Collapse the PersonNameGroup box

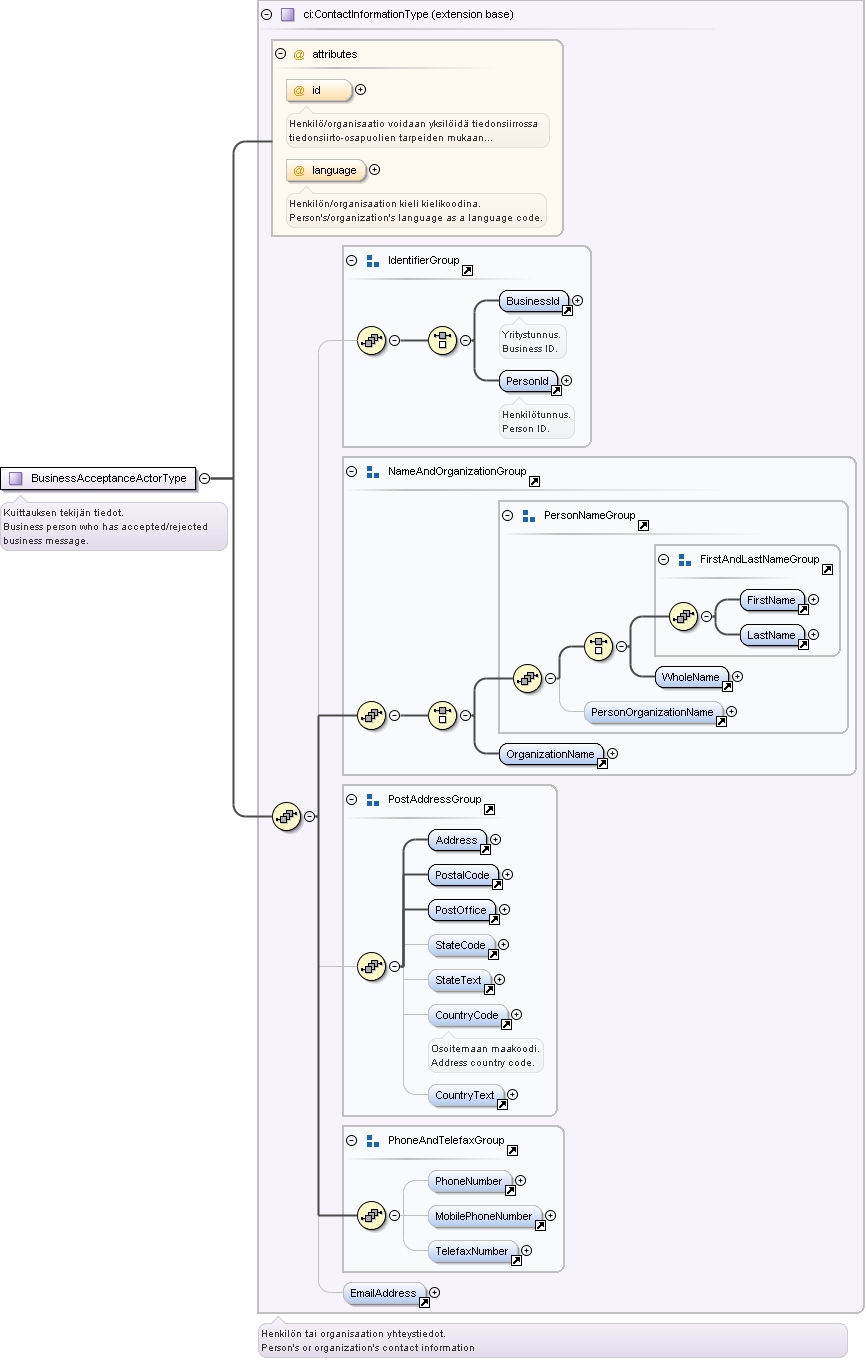507,516
